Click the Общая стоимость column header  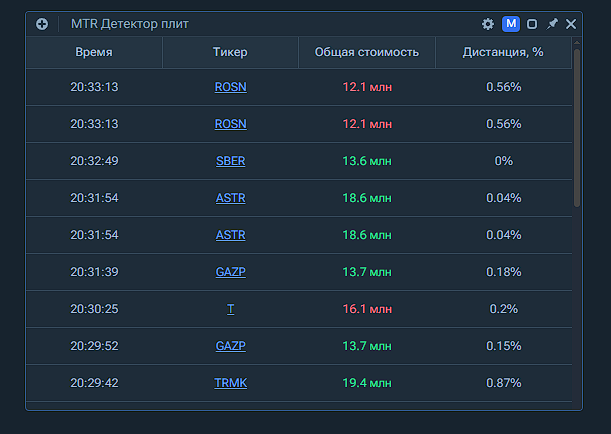point(366,52)
